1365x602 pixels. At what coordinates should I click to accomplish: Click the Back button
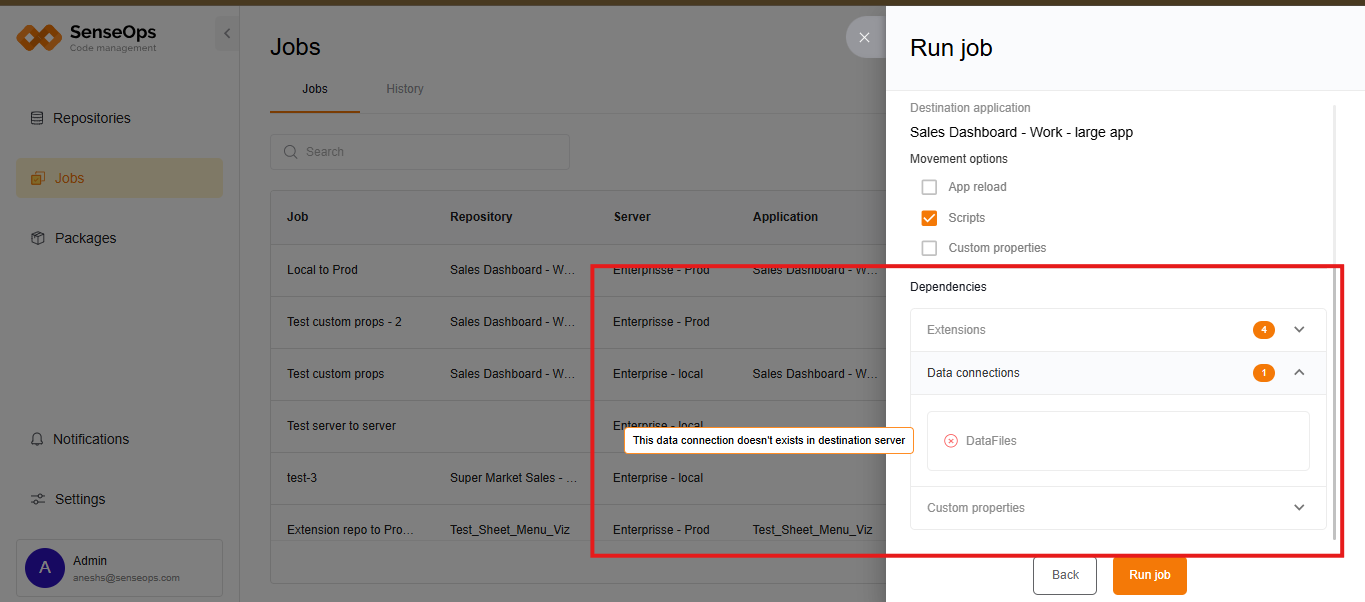click(1066, 575)
